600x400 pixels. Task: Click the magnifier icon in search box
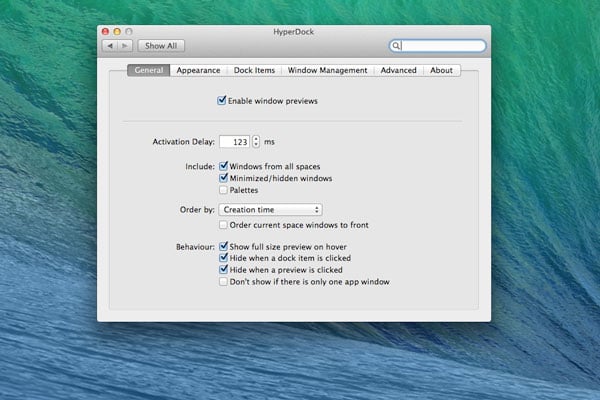(x=396, y=46)
